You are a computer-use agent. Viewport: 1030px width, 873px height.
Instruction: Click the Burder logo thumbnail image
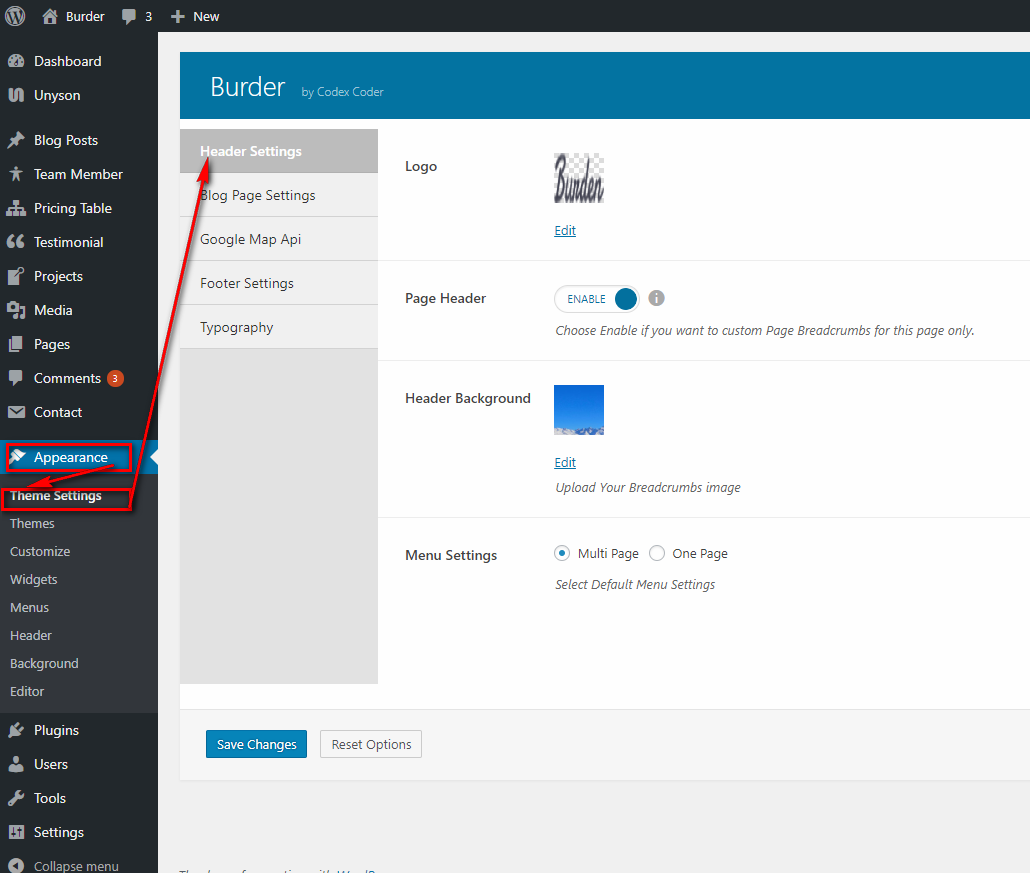pyautogui.click(x=579, y=178)
